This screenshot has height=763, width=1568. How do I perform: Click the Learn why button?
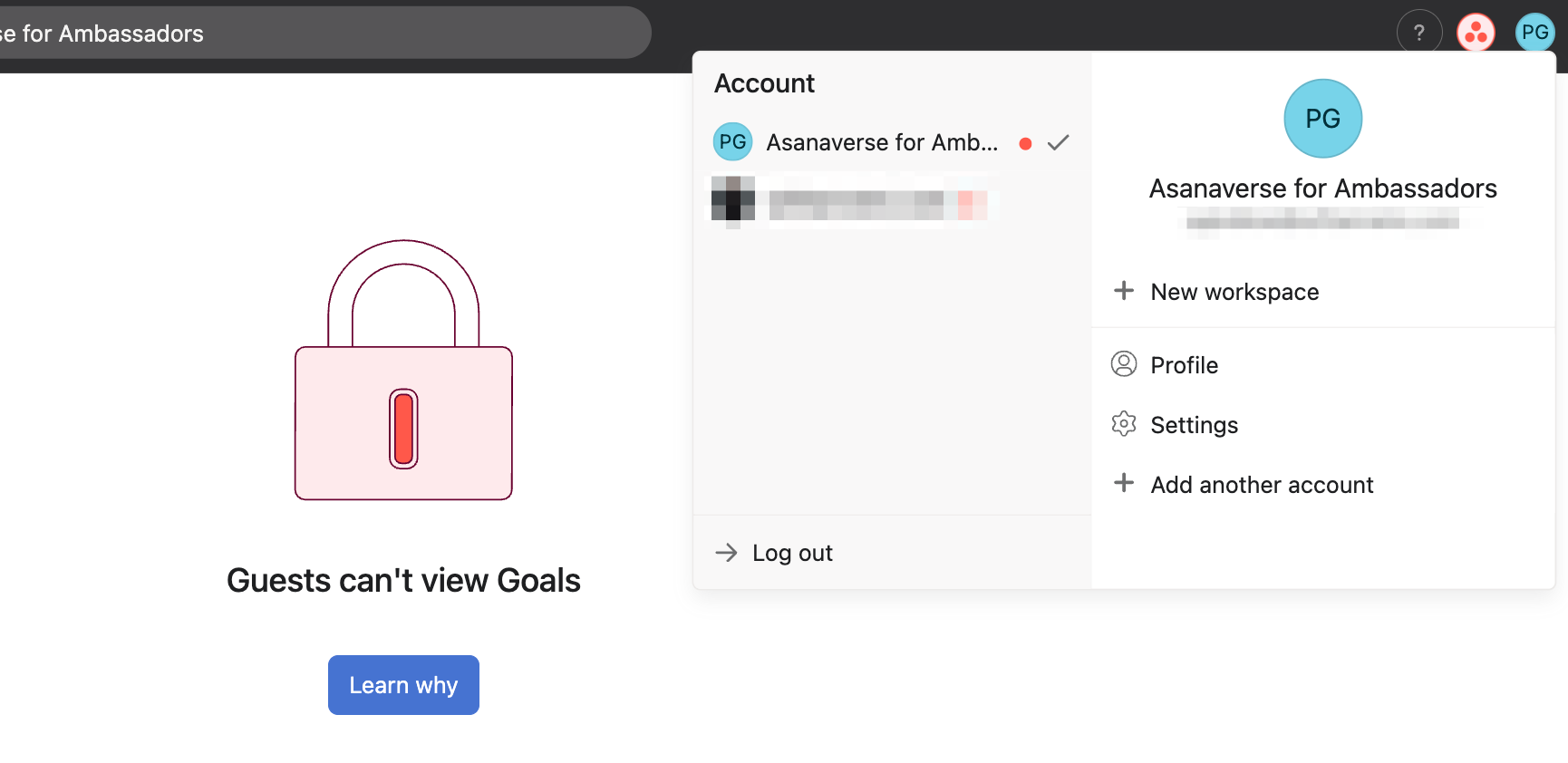(x=403, y=685)
